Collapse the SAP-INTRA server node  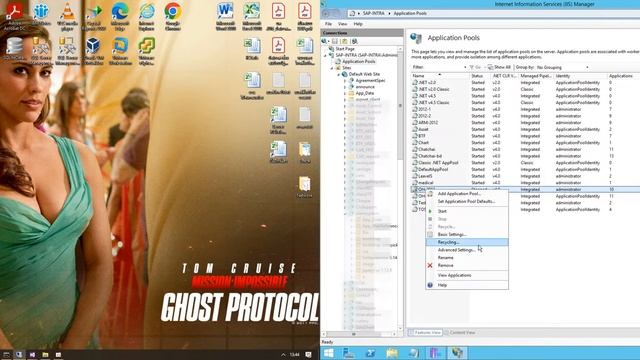point(325,55)
